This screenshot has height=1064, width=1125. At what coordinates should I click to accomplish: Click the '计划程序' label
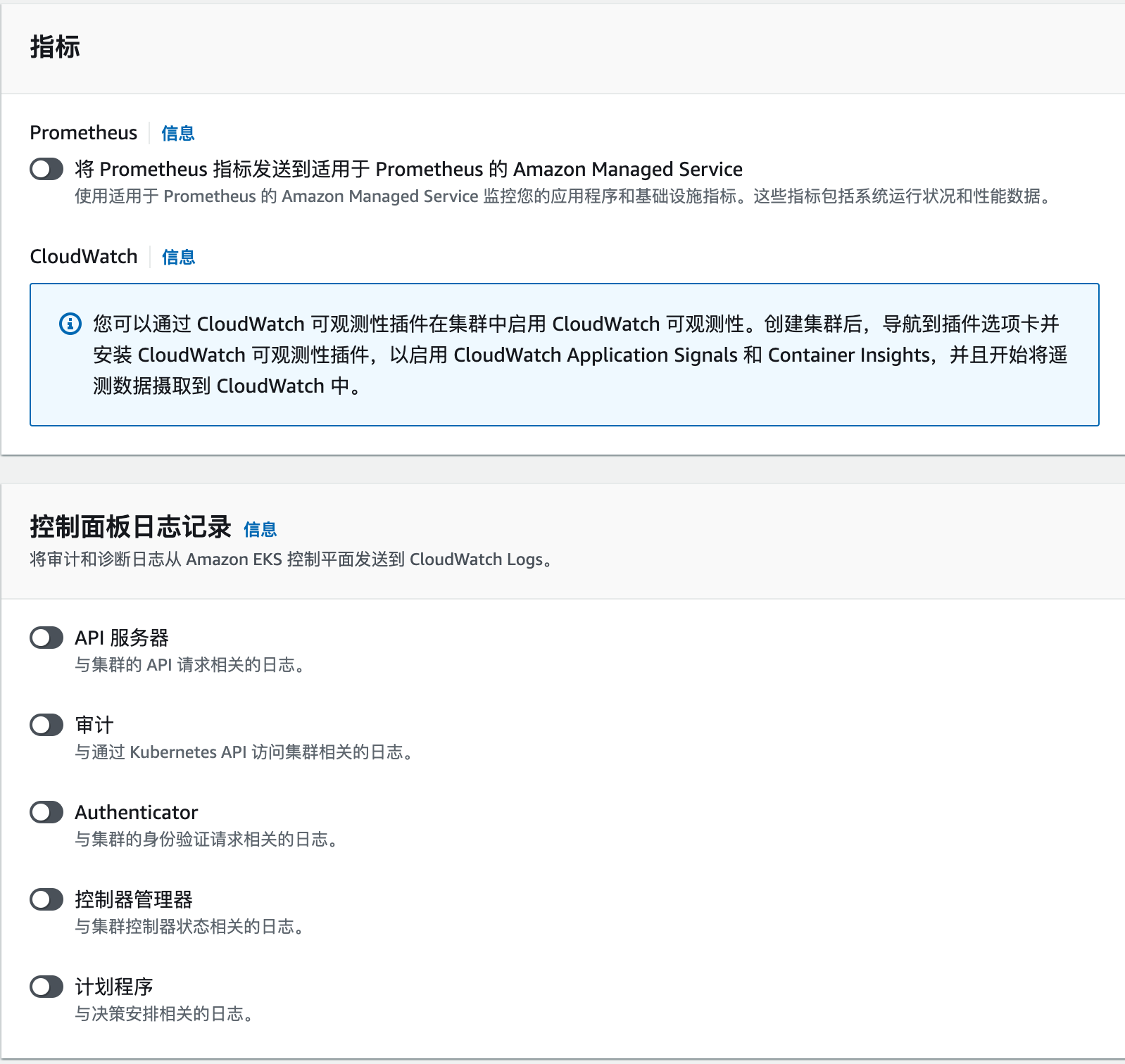pyautogui.click(x=114, y=987)
